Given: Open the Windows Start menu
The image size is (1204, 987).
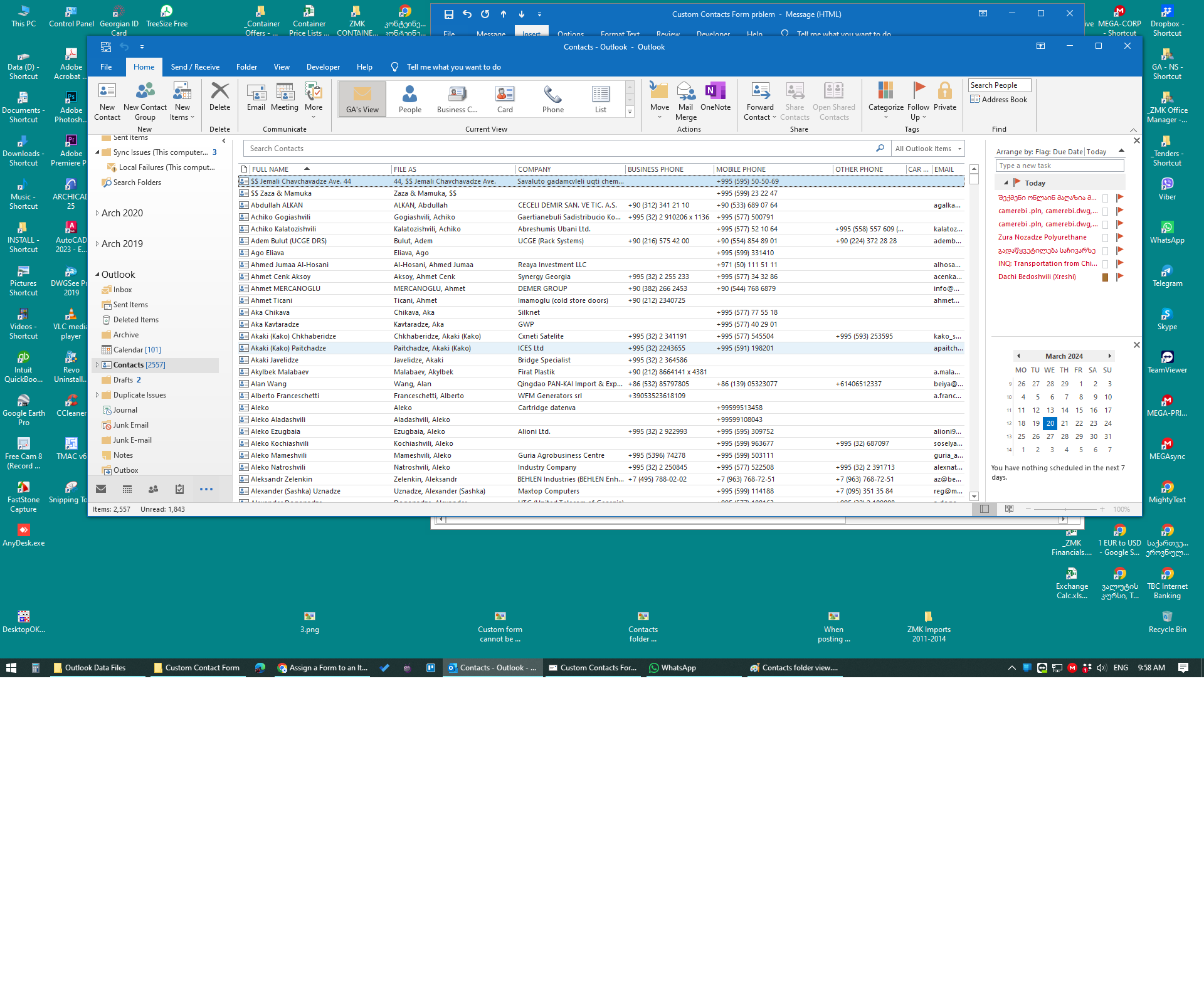Looking at the screenshot, I should tap(11, 668).
